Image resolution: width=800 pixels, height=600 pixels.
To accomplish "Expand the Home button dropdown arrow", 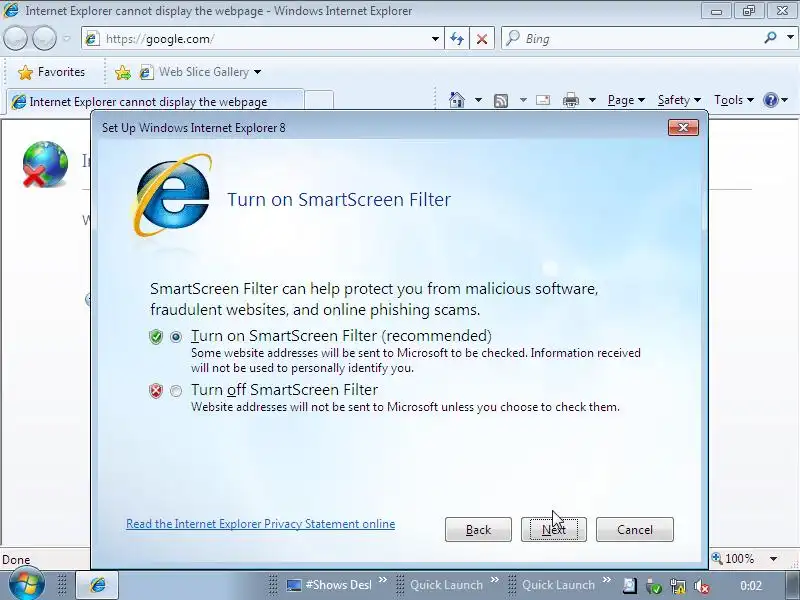I will click(x=478, y=100).
